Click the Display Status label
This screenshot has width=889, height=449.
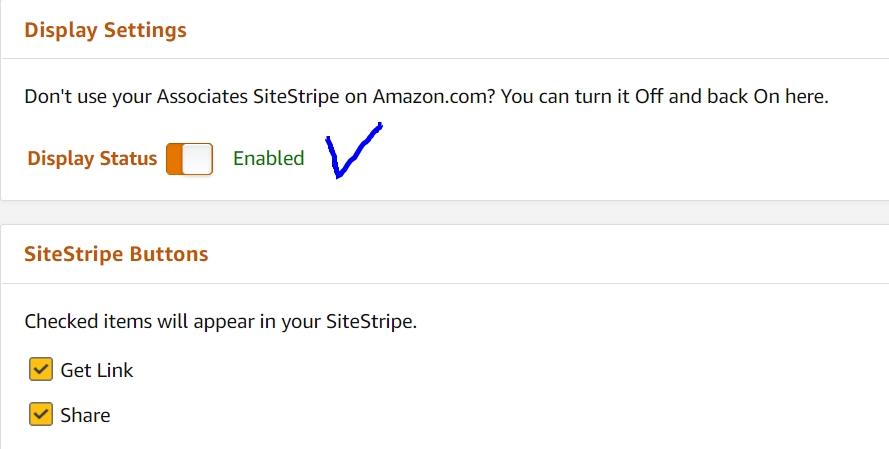(92, 158)
